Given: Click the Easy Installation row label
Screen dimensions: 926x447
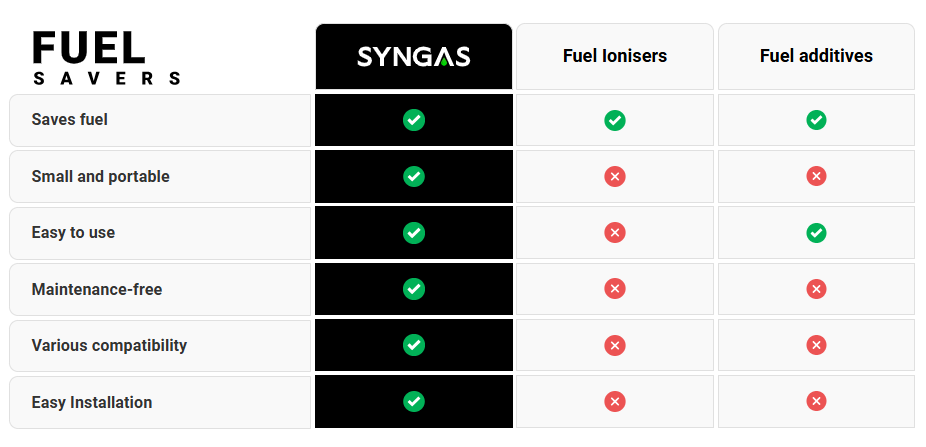Looking at the screenshot, I should tap(92, 403).
